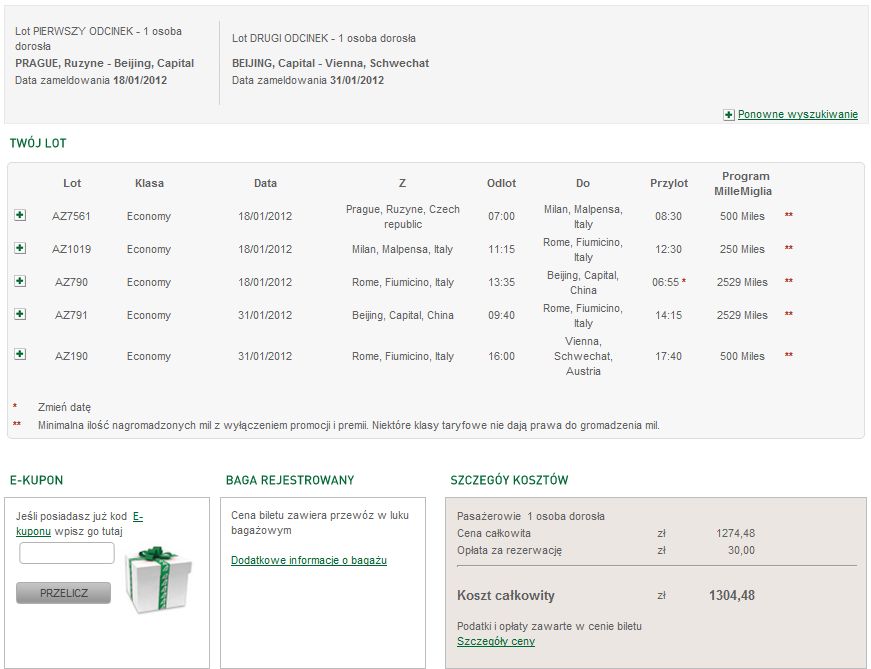
Task: Expand details for flight AZ1019
Action: pyautogui.click(x=20, y=248)
